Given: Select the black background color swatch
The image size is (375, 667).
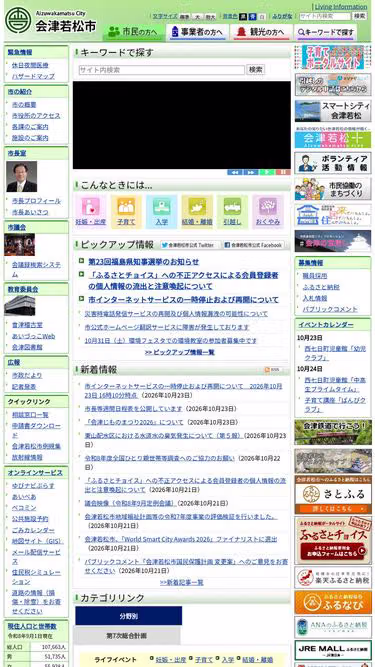Looking at the screenshot, I should click(243, 16).
